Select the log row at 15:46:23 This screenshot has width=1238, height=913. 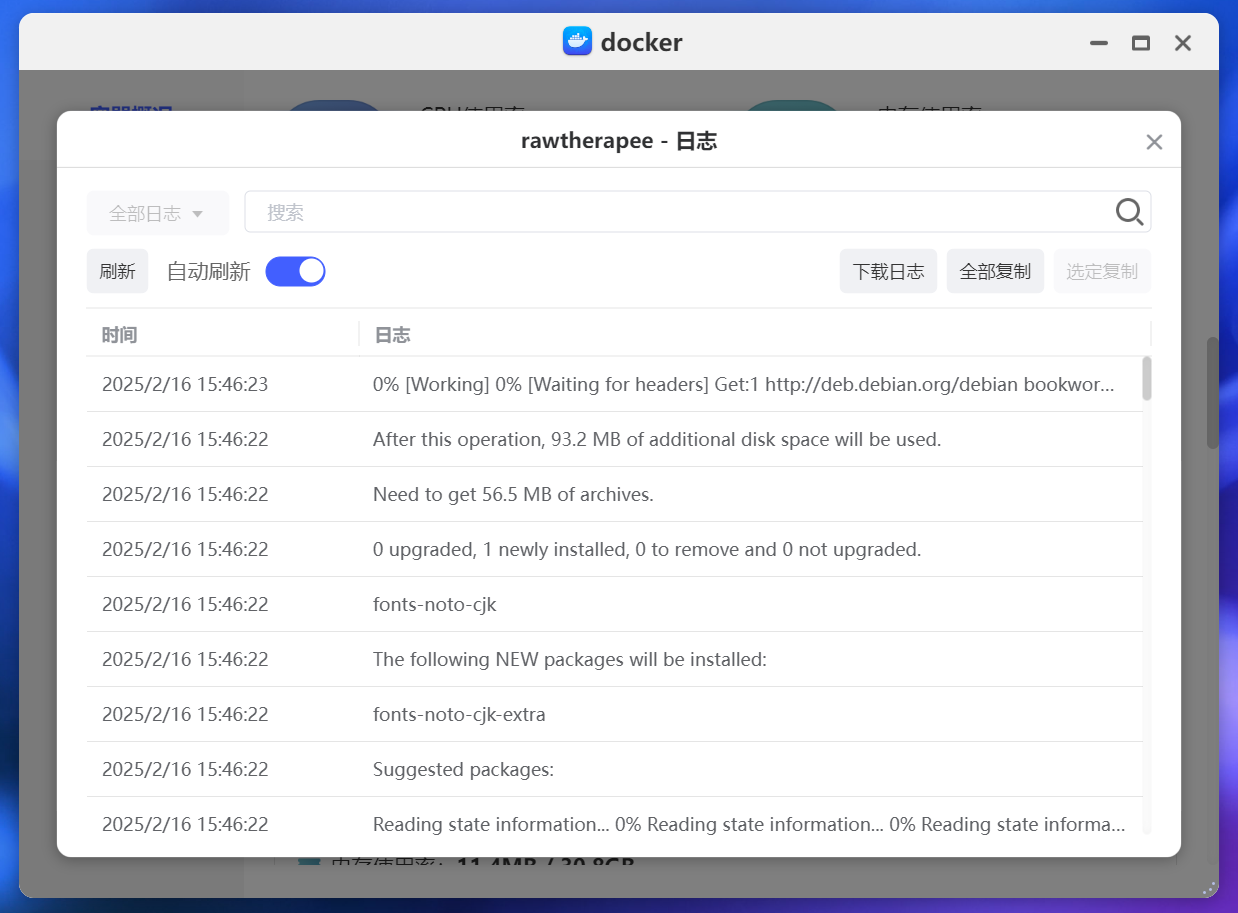coord(614,384)
